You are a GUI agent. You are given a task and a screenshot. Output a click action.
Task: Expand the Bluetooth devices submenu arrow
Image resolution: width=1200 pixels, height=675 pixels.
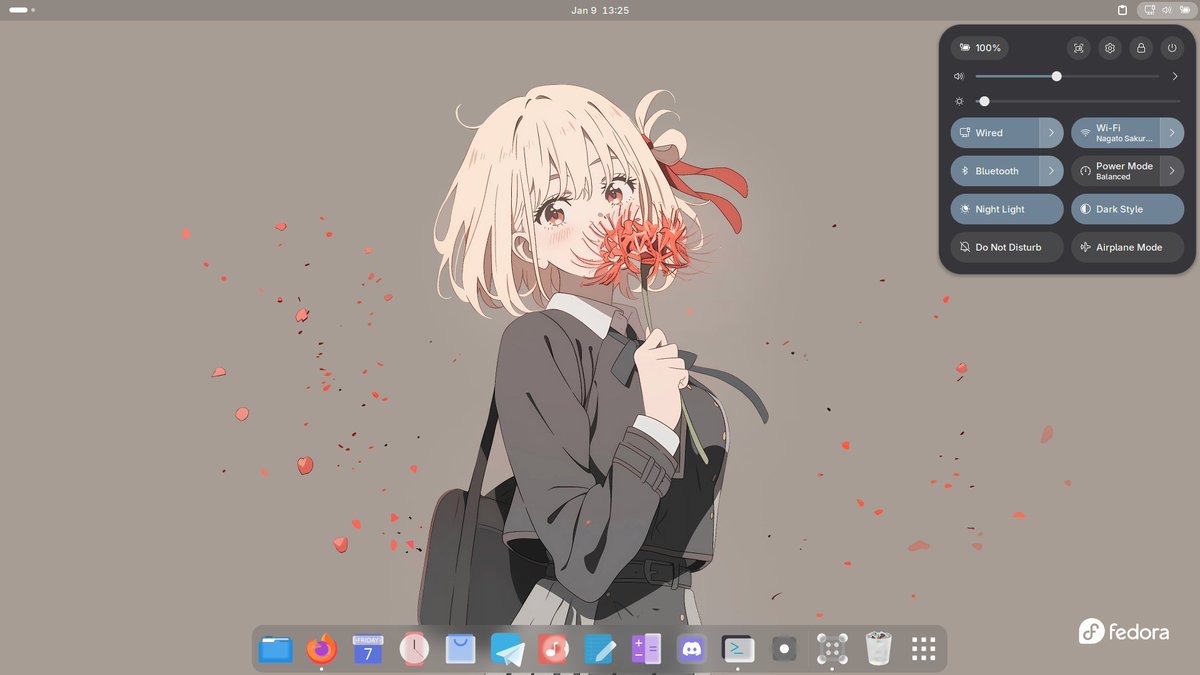point(1052,171)
